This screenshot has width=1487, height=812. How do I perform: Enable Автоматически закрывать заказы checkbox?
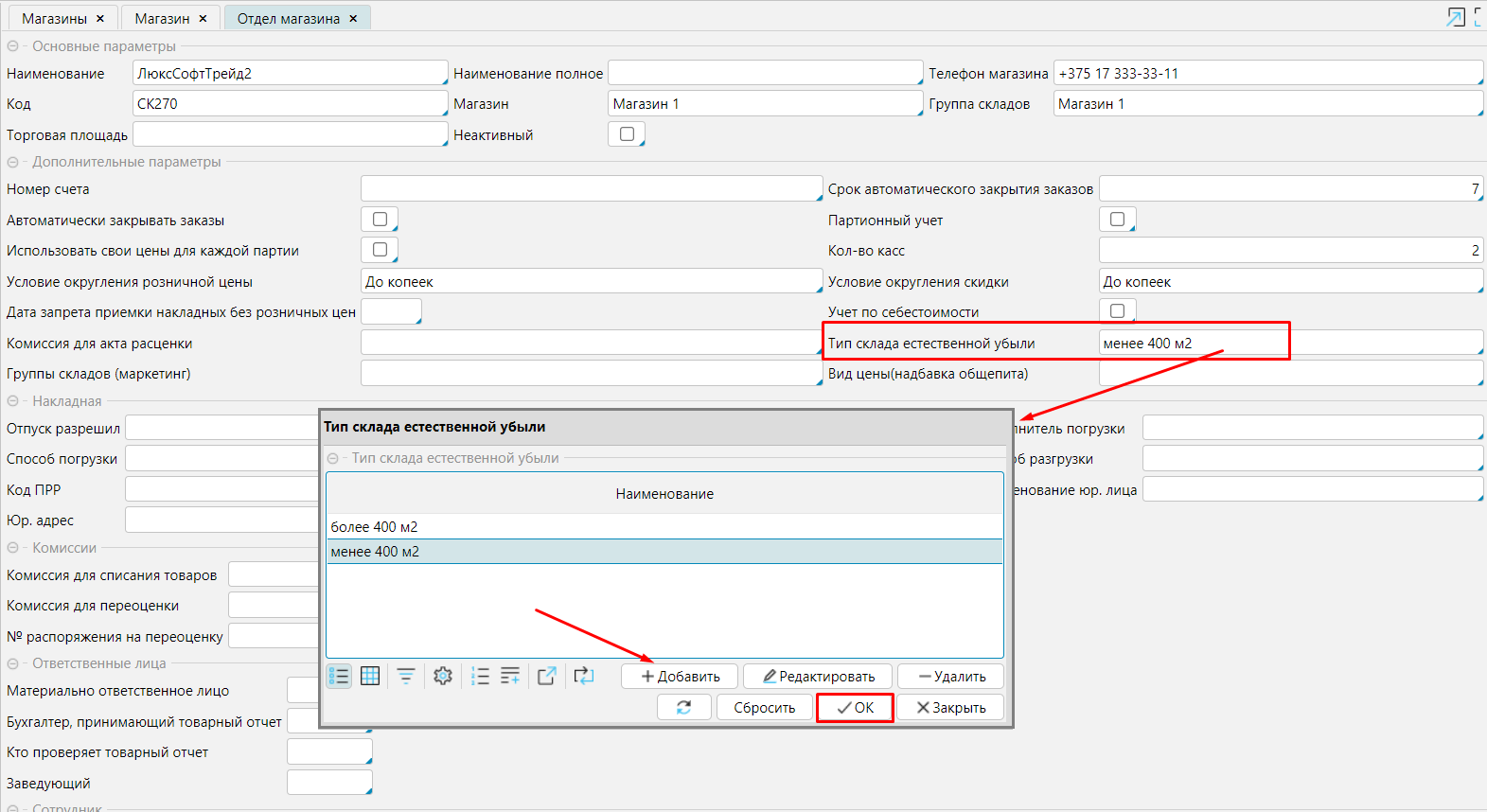[x=380, y=220]
